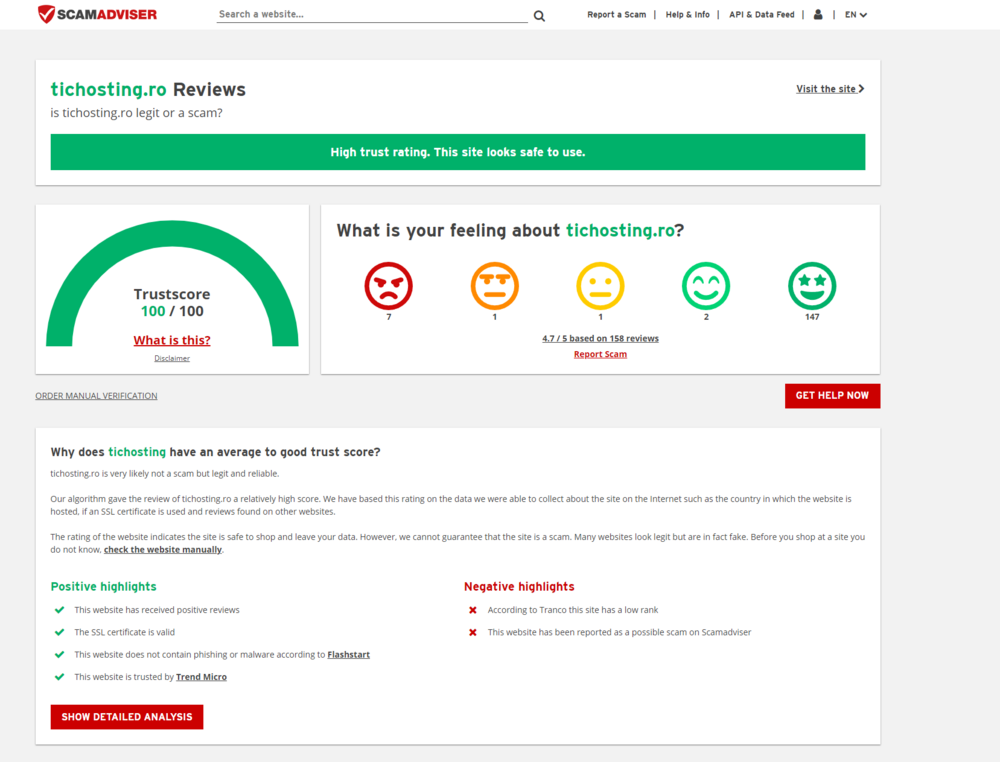Click the ScamAdviser logo
The width and height of the screenshot is (1000, 762).
pyautogui.click(x=97, y=14)
